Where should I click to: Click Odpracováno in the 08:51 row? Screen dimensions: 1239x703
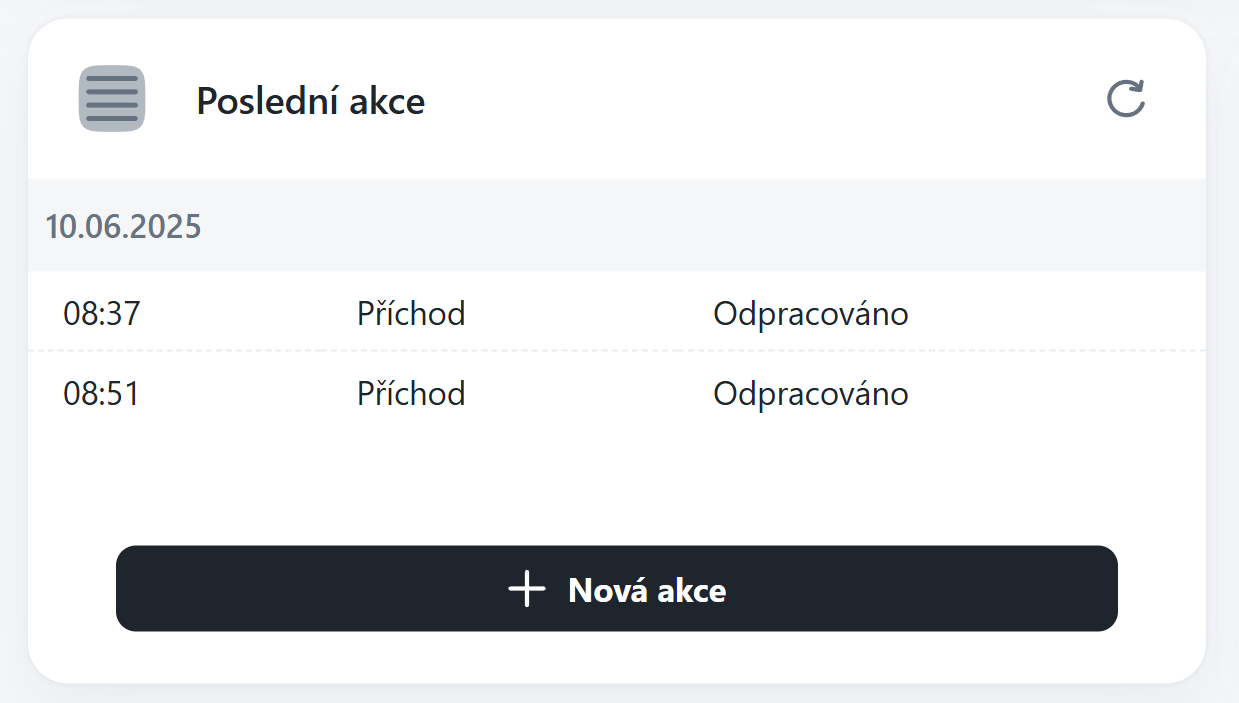(x=810, y=393)
